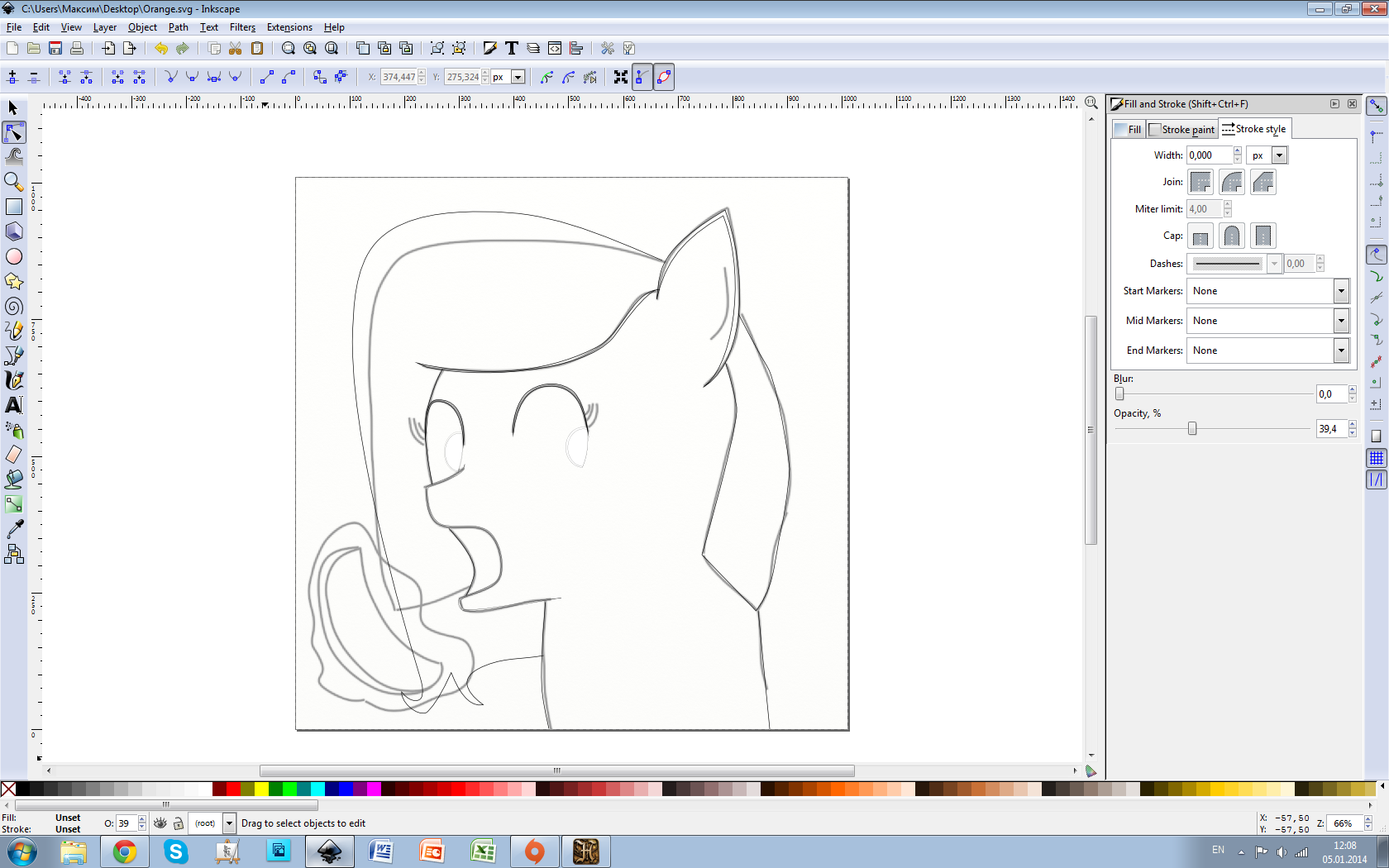Open the Filters menu
This screenshot has width=1389, height=868.
coord(242,27)
